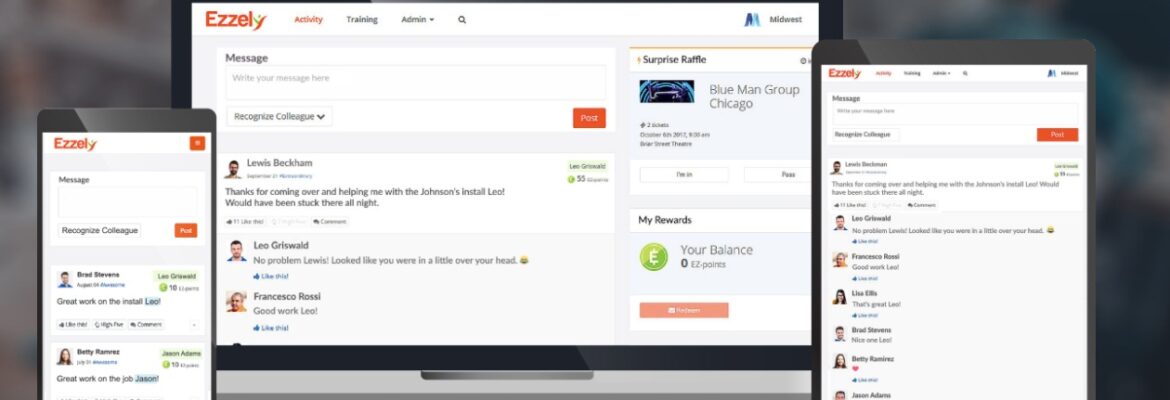Click the search icon in laptop navbar
Screen dimensions: 1170x400
(462, 20)
